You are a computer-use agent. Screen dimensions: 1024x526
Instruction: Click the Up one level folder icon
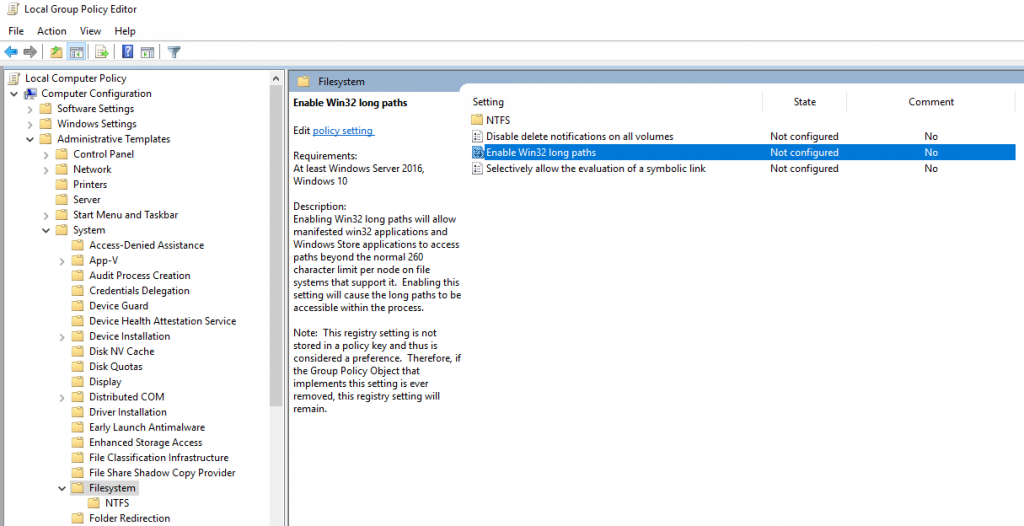pos(56,52)
